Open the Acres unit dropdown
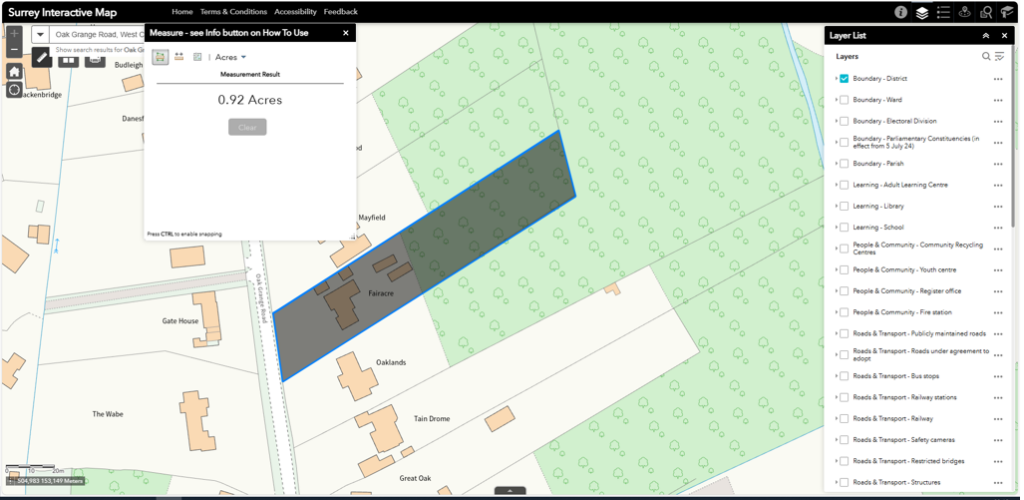This screenshot has height=500, width=1024. [x=231, y=57]
